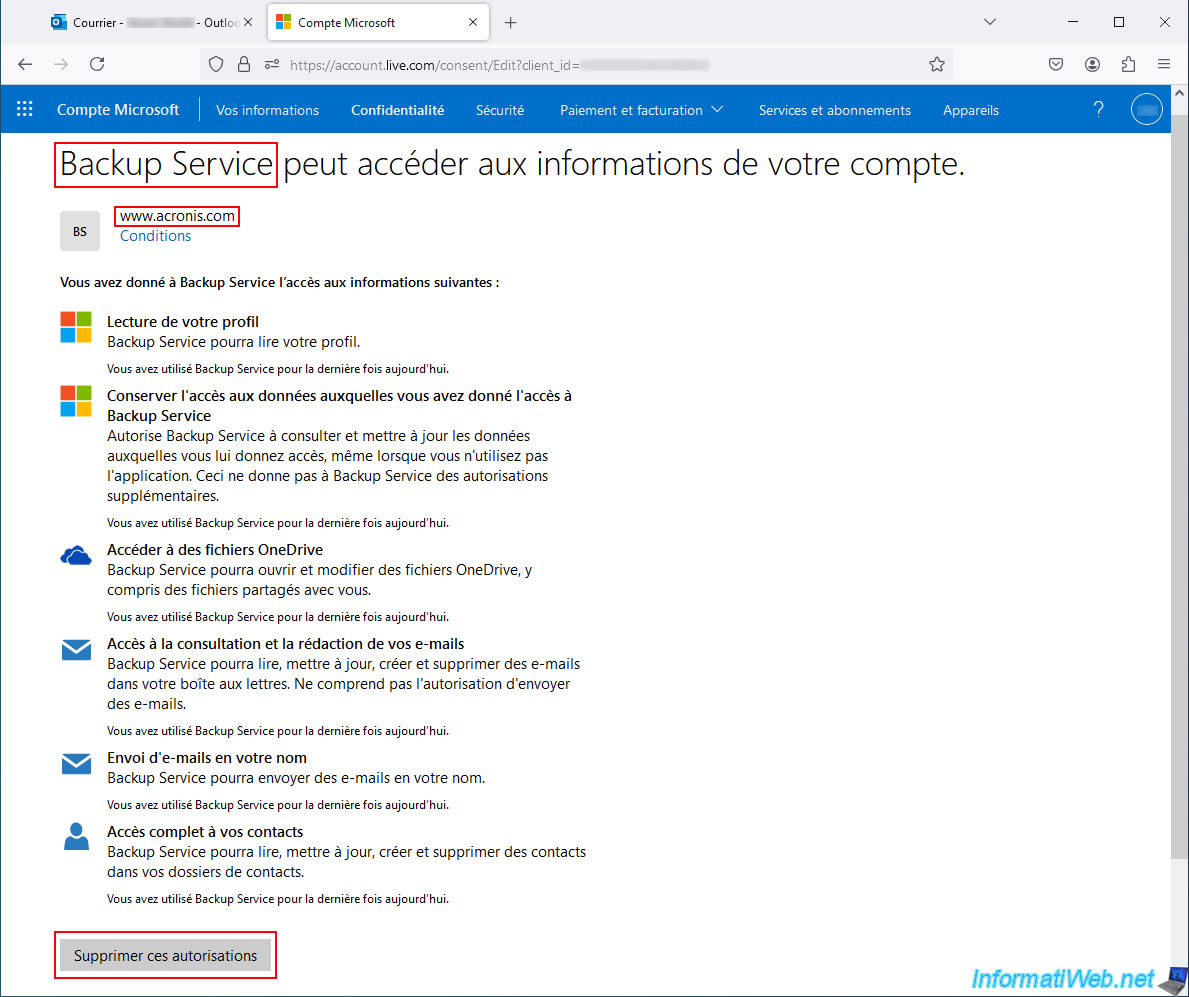Click the contacts person icon

point(76,836)
